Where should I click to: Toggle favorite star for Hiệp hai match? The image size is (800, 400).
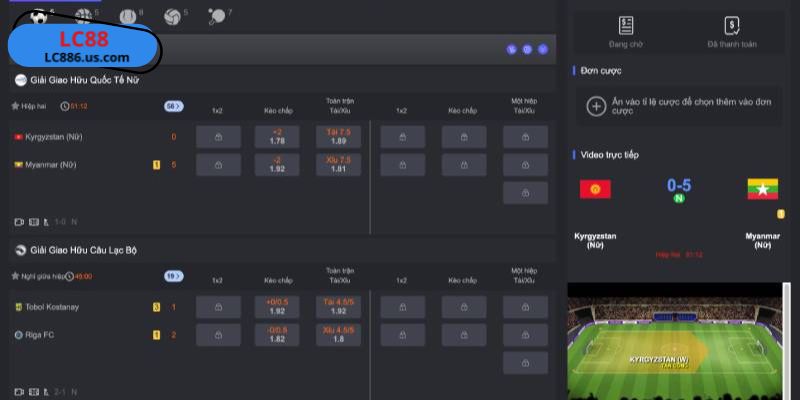click(15, 106)
